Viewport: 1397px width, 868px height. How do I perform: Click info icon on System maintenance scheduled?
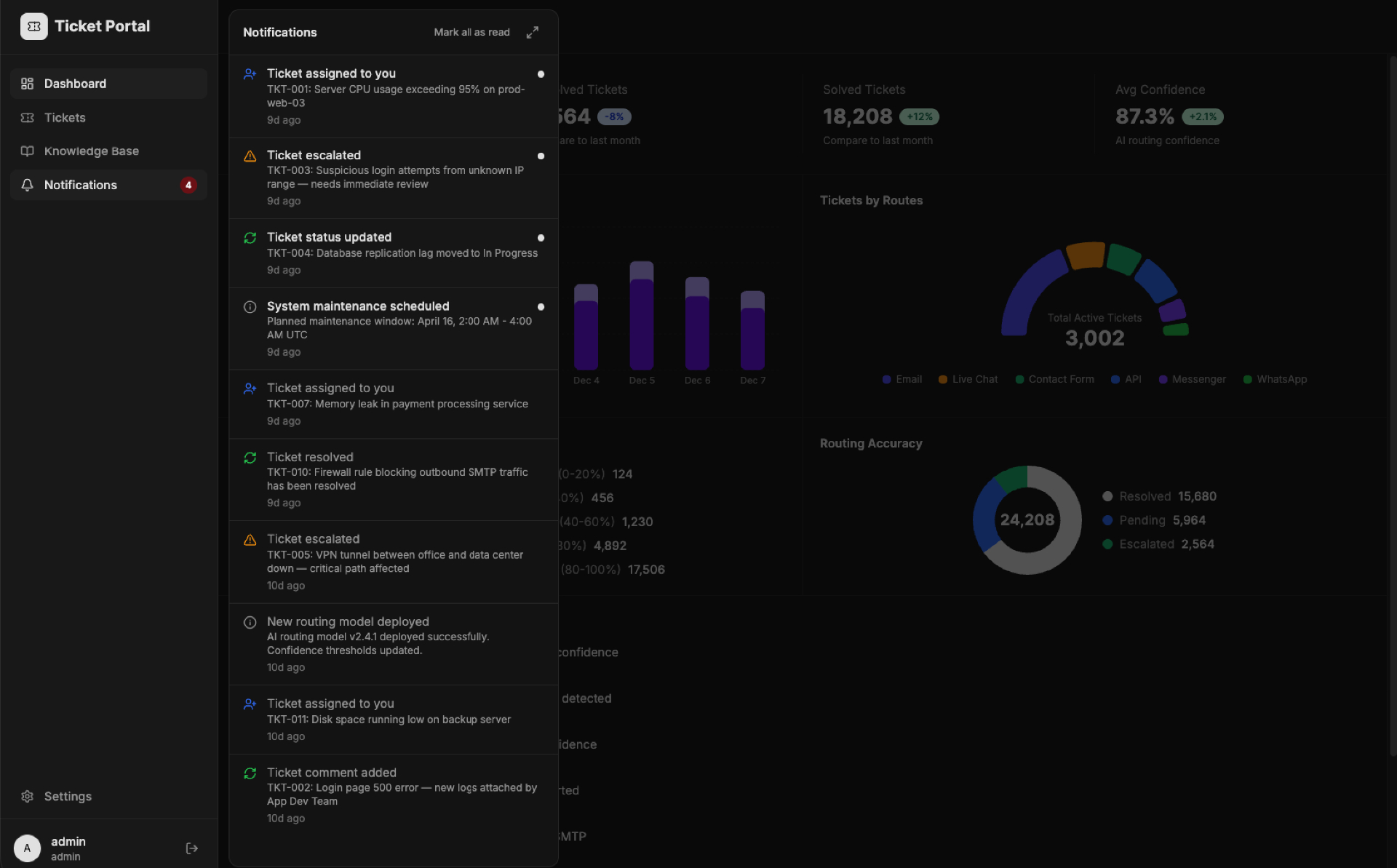click(250, 307)
